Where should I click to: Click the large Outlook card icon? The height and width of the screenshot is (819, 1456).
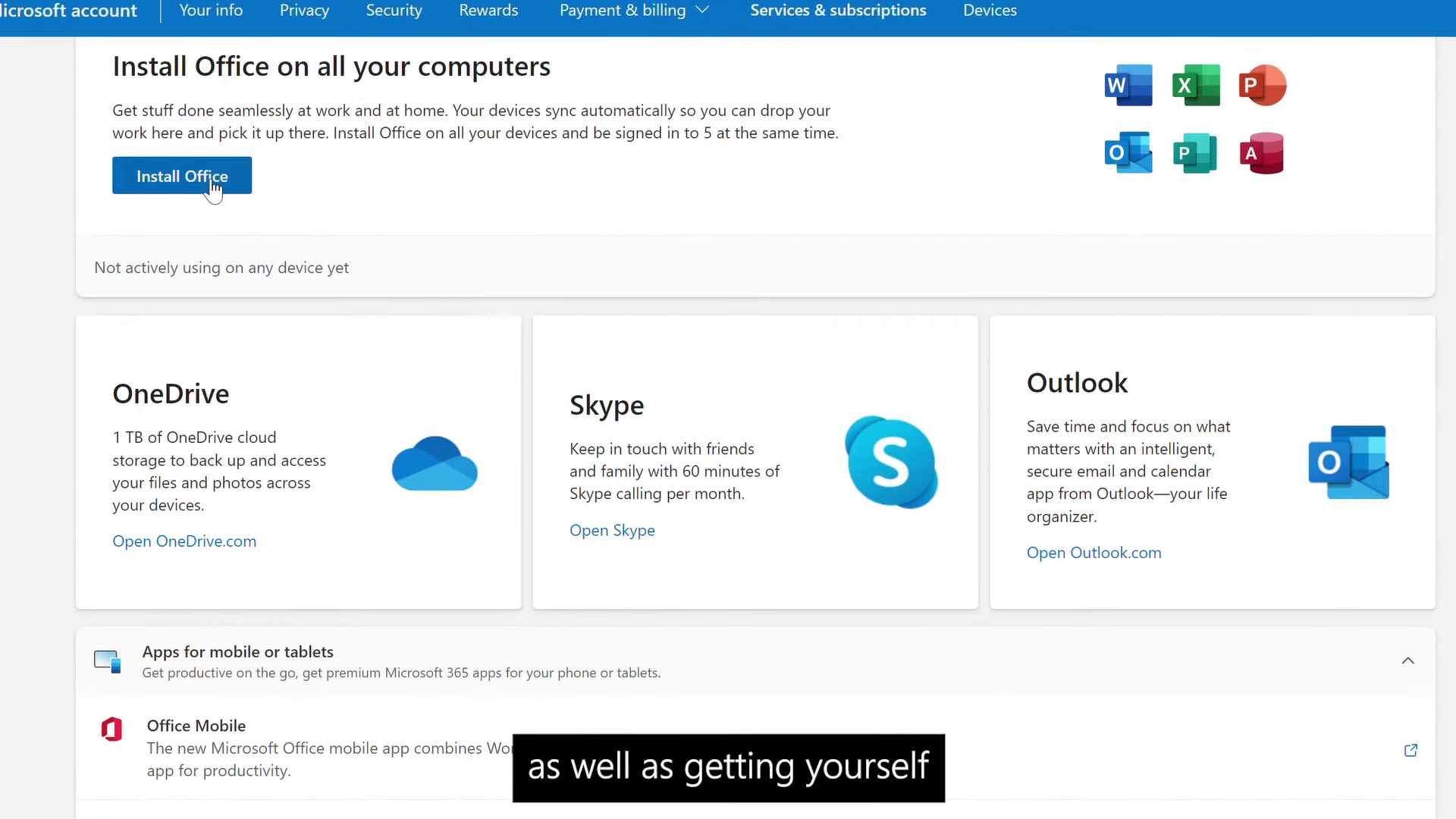point(1348,462)
